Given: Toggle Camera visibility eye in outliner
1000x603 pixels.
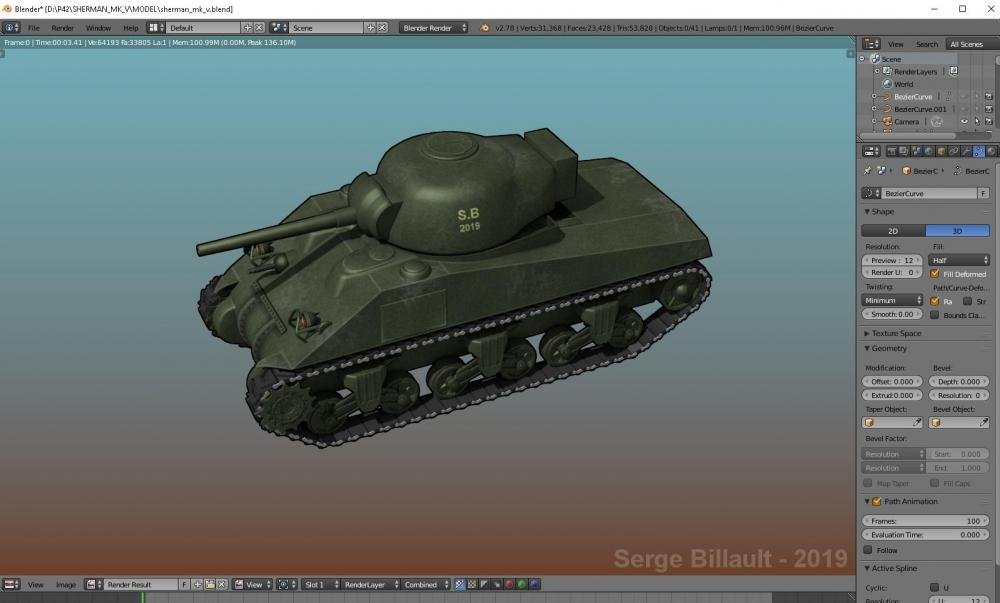Looking at the screenshot, I should click(x=965, y=122).
